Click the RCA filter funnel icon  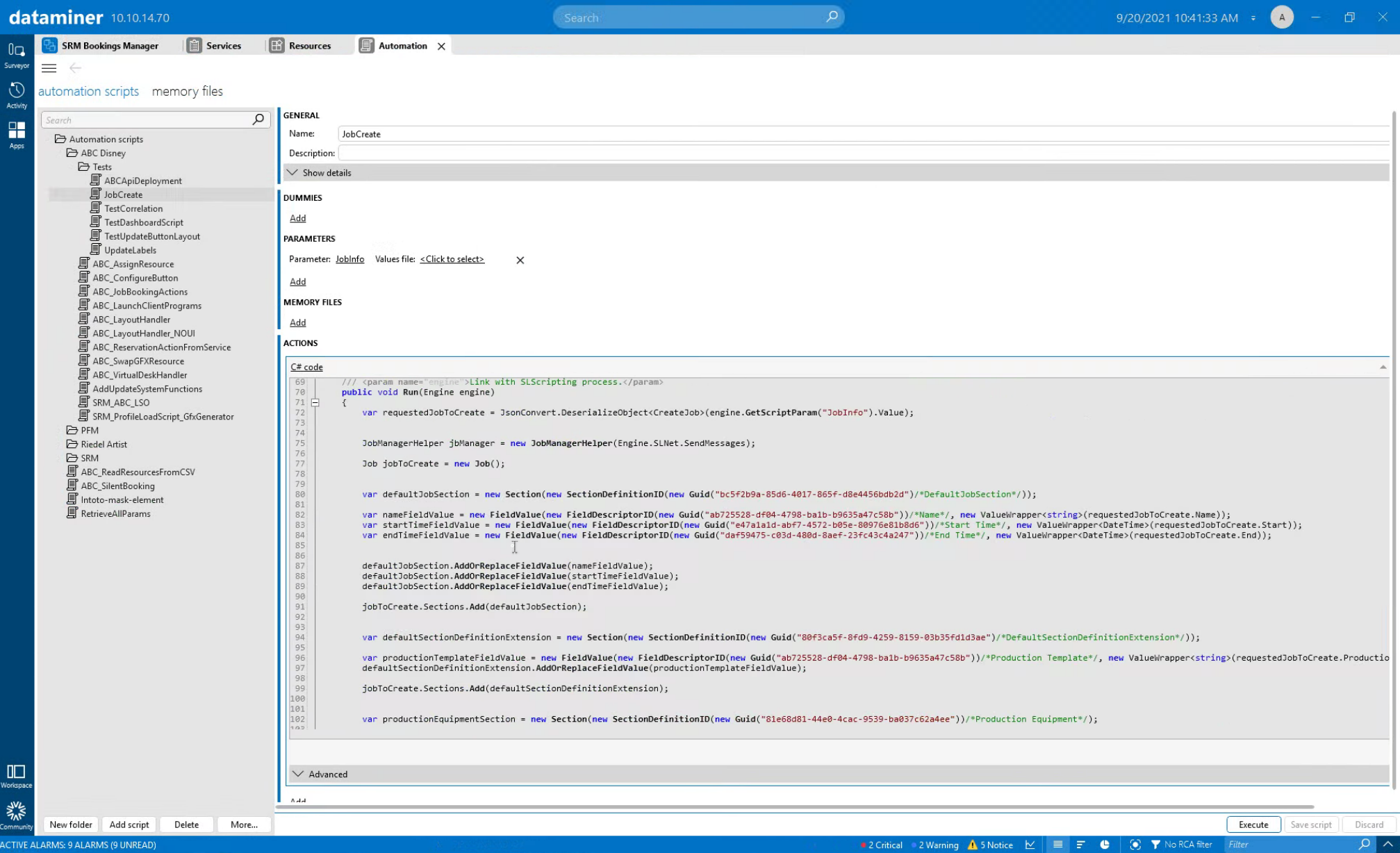pyautogui.click(x=1155, y=845)
